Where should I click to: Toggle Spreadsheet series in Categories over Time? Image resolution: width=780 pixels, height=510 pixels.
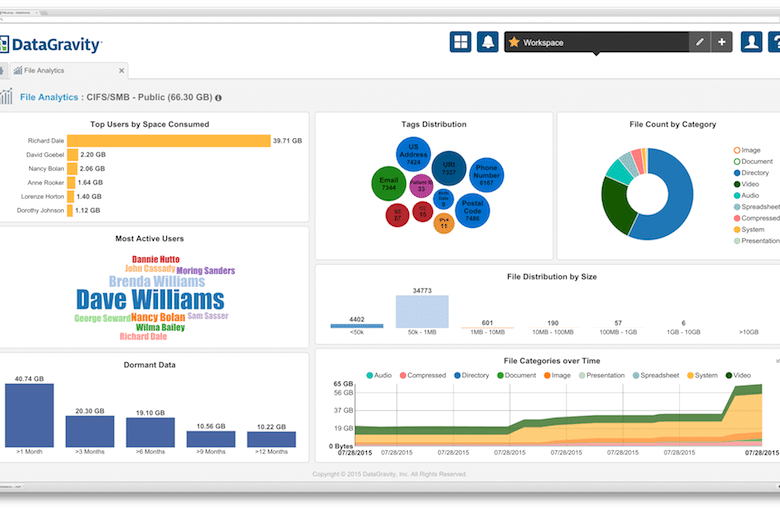[x=656, y=375]
